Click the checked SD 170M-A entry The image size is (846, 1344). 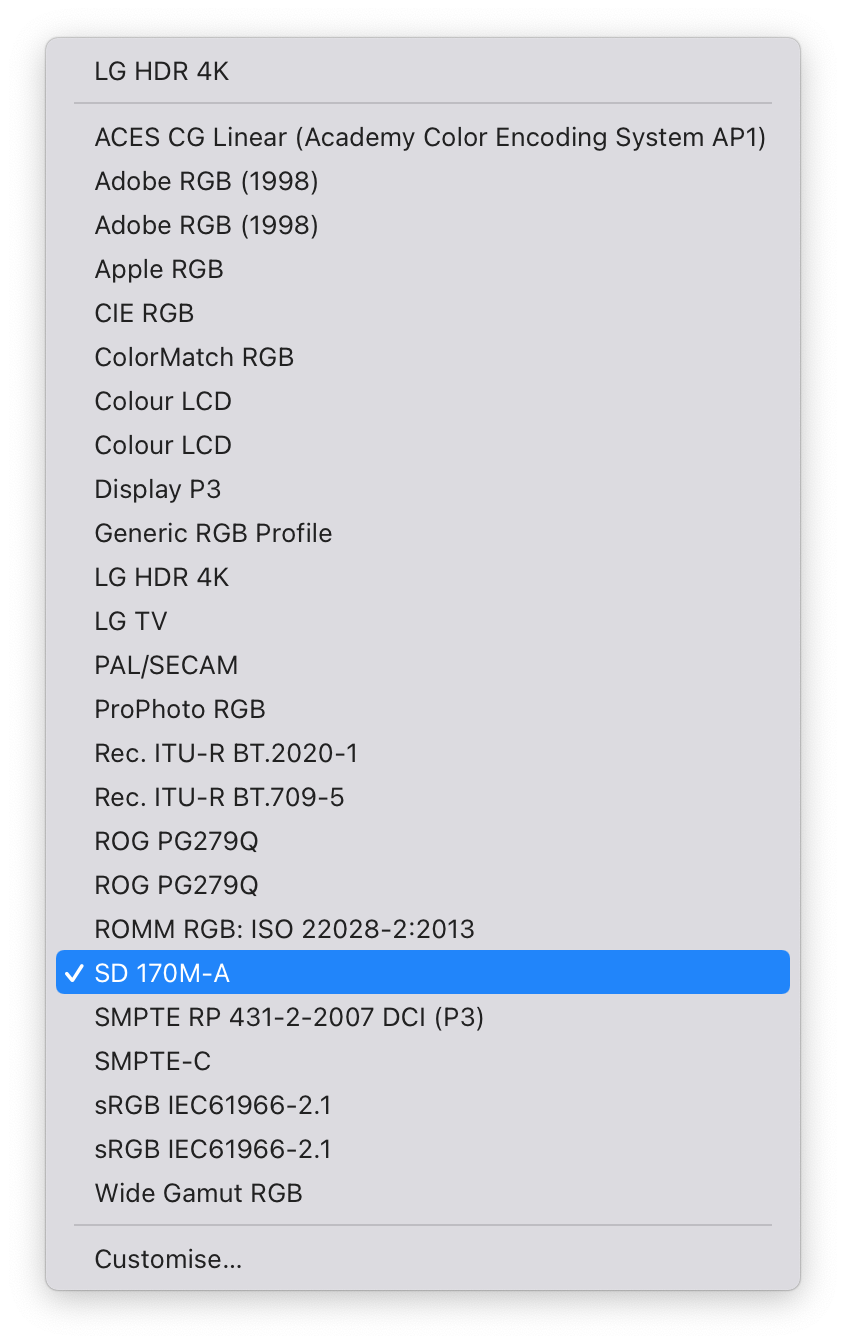click(162, 973)
